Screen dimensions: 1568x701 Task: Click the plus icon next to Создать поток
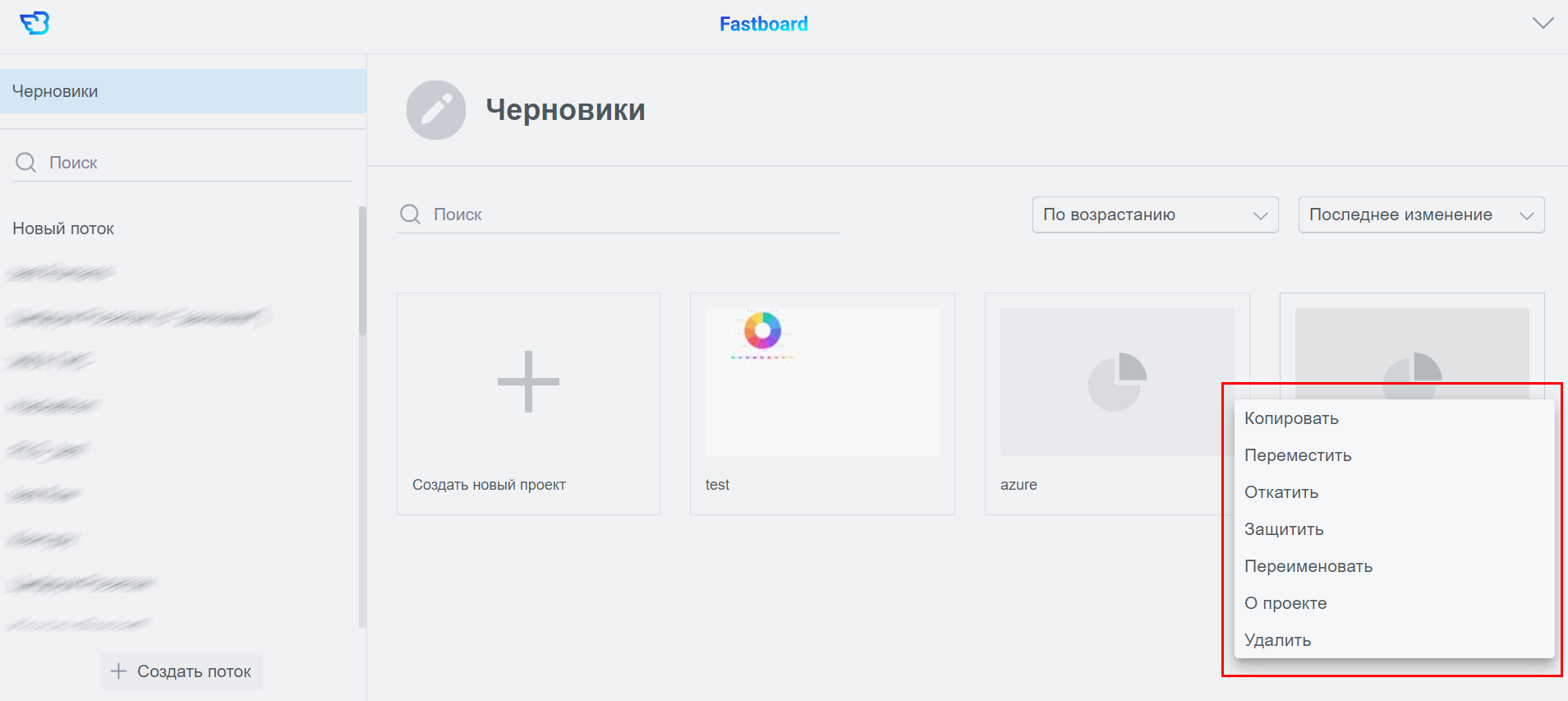(118, 671)
